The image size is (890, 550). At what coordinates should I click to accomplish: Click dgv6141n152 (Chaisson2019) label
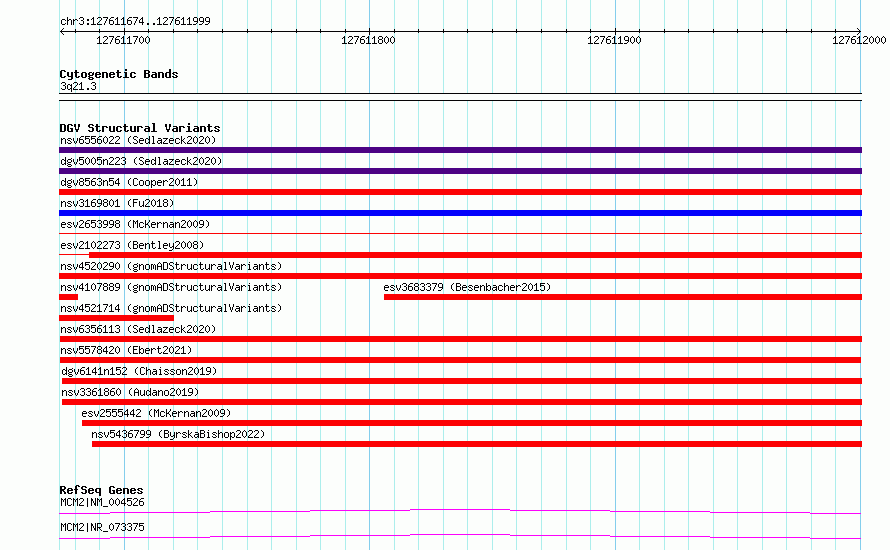(x=139, y=371)
